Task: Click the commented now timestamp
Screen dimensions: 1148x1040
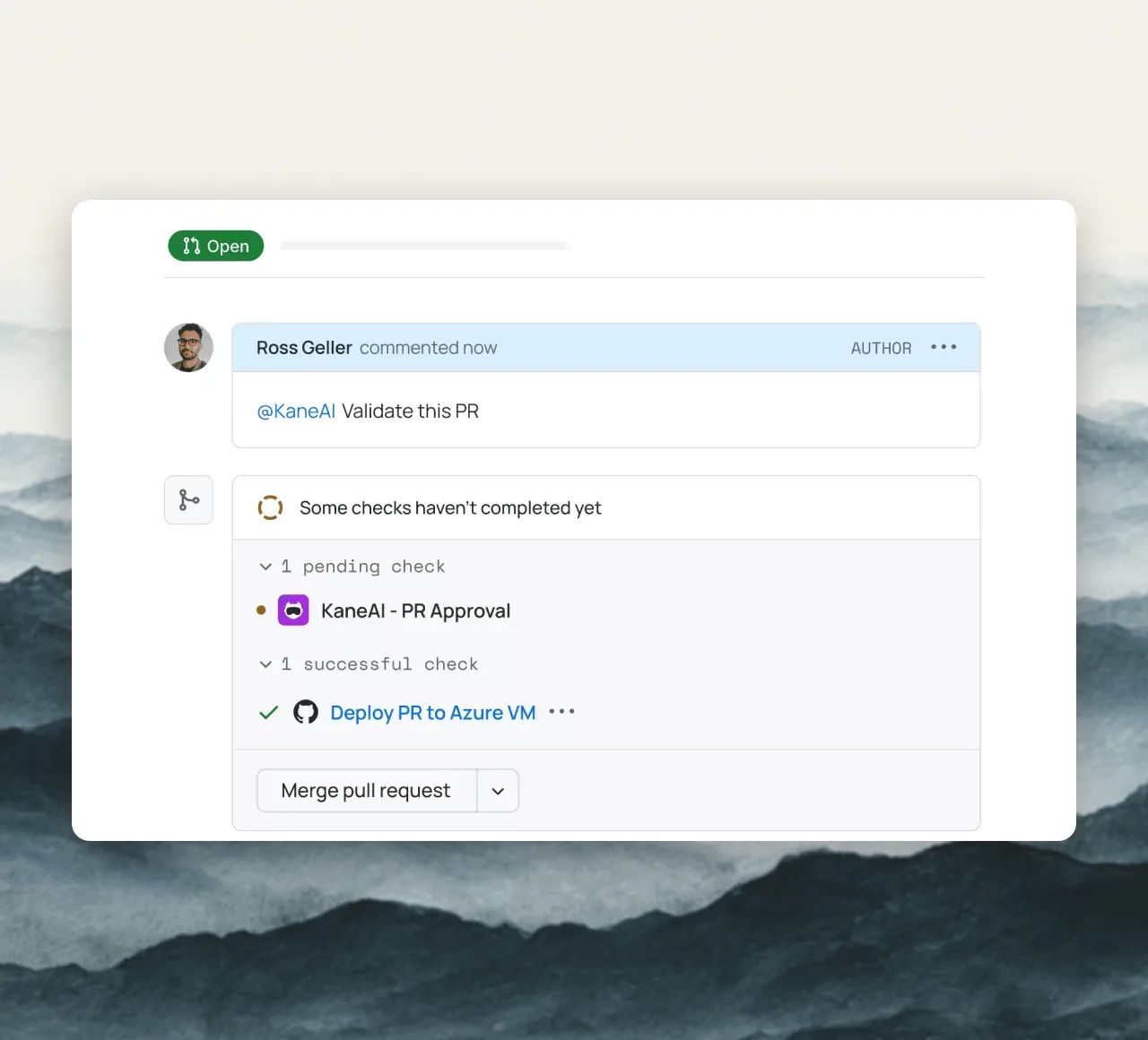Action: coord(429,347)
